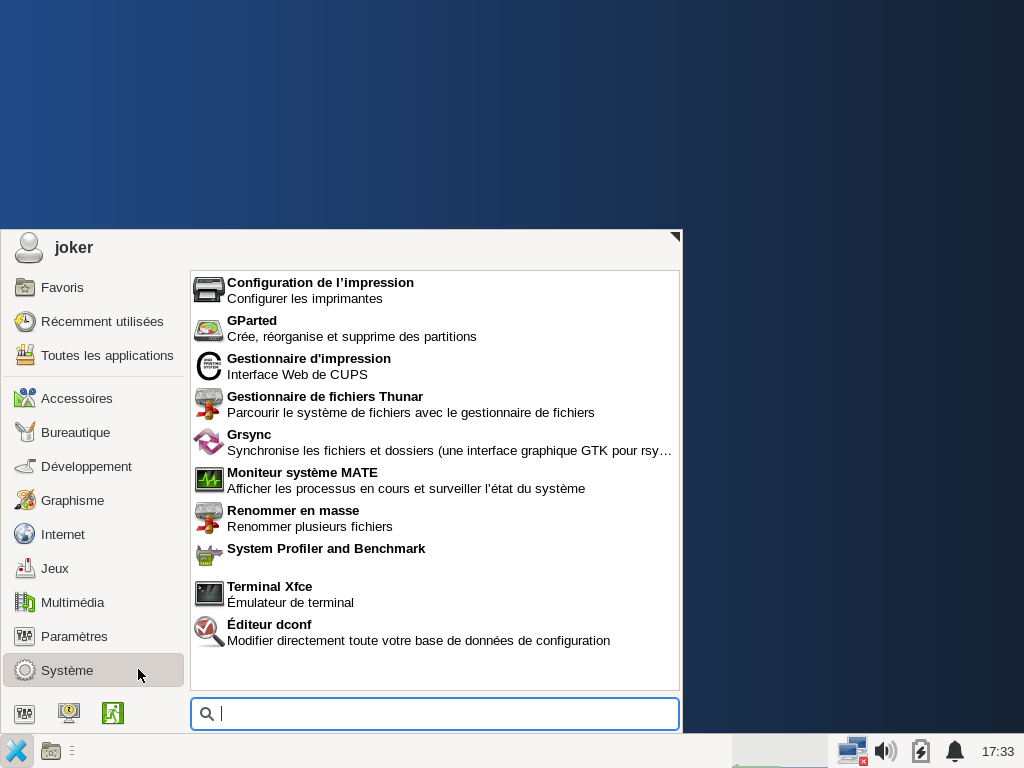
Task: Launch GParted from its disk icon
Action: pos(208,328)
